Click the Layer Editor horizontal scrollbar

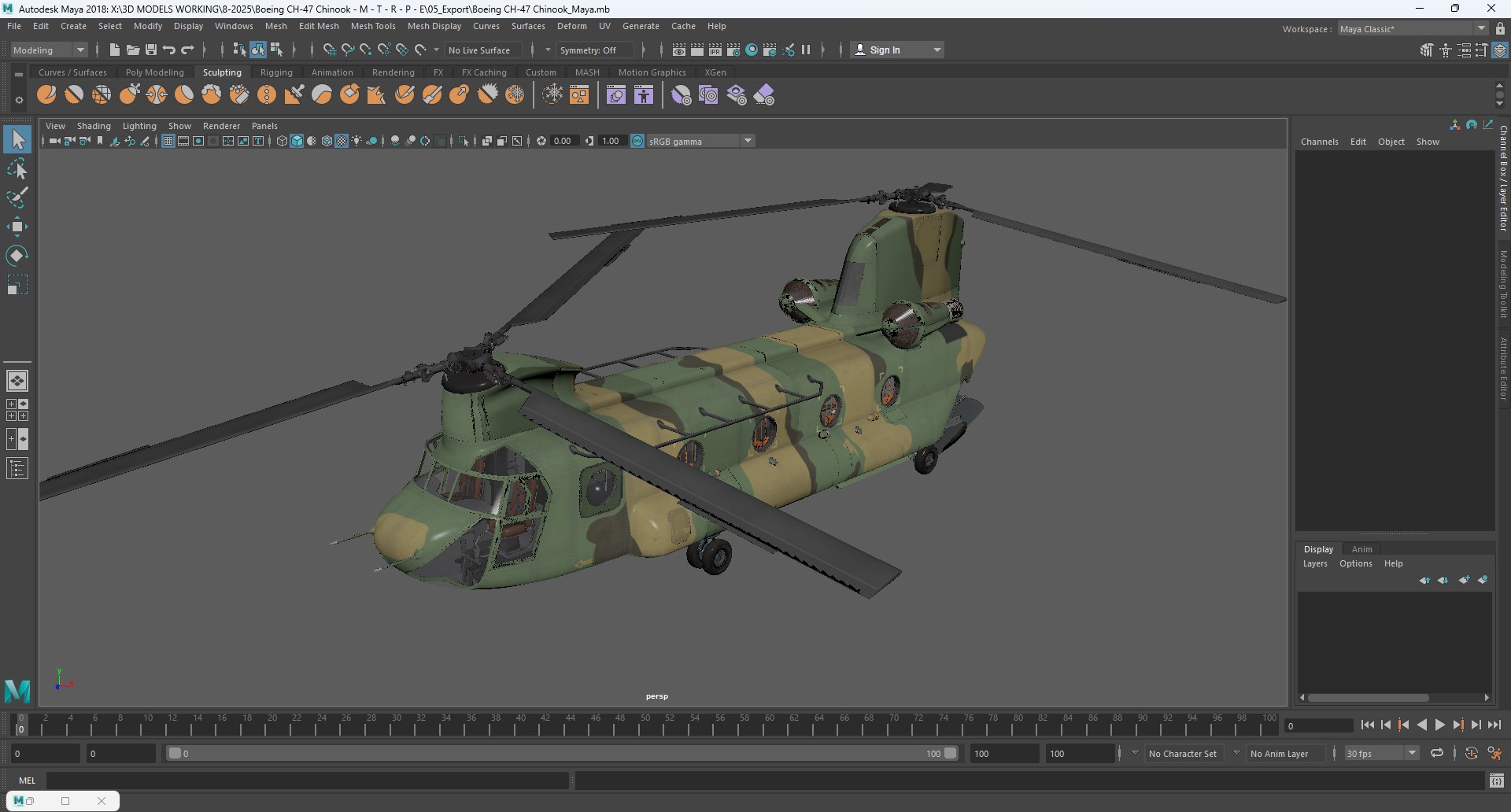click(x=1368, y=697)
